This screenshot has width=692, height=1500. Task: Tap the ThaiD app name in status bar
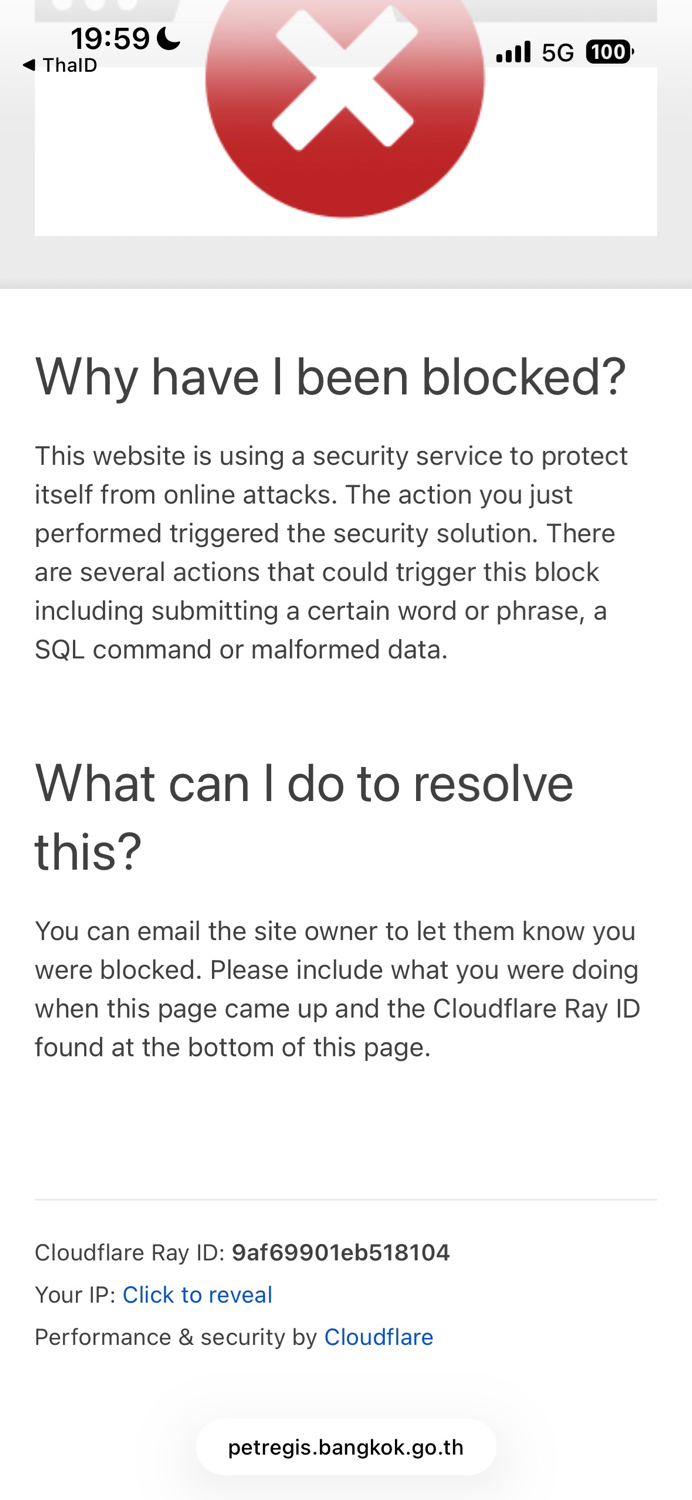(70, 66)
